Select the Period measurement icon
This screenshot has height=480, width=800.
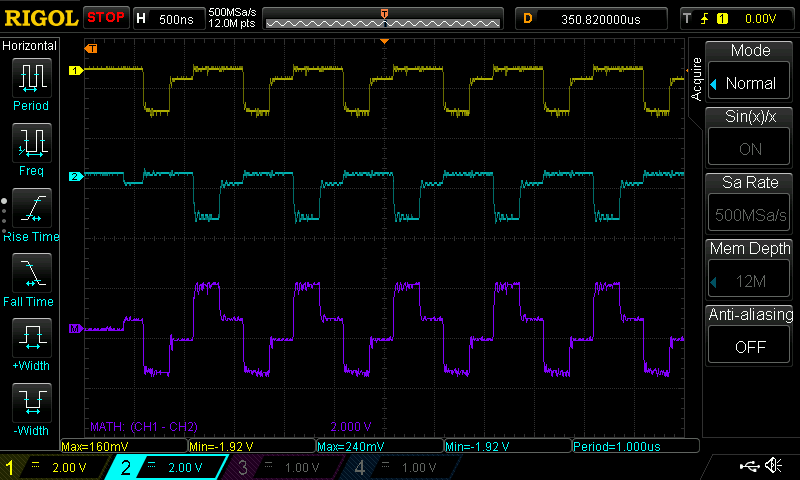31,79
